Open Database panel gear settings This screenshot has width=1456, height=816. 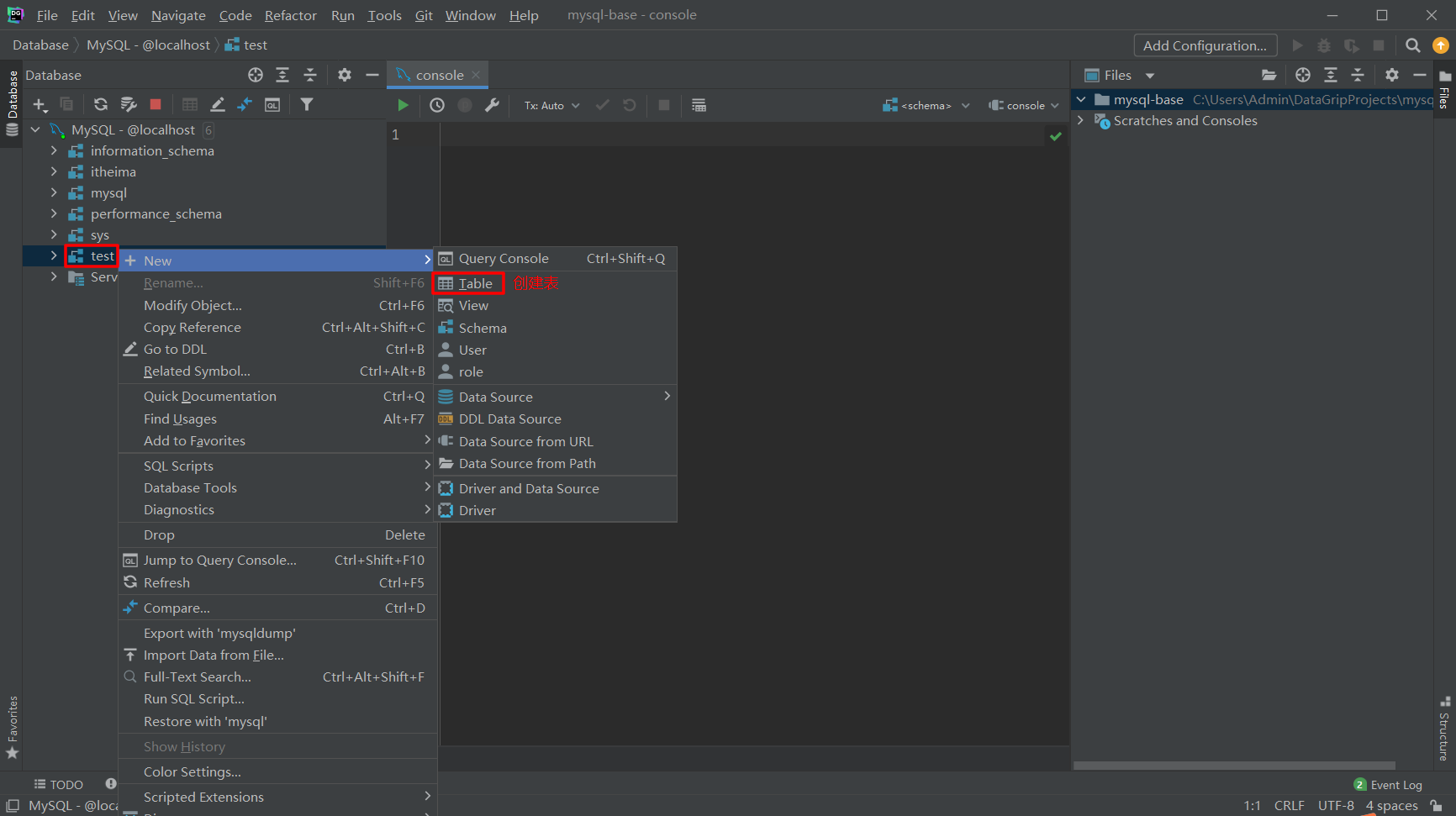tap(345, 75)
